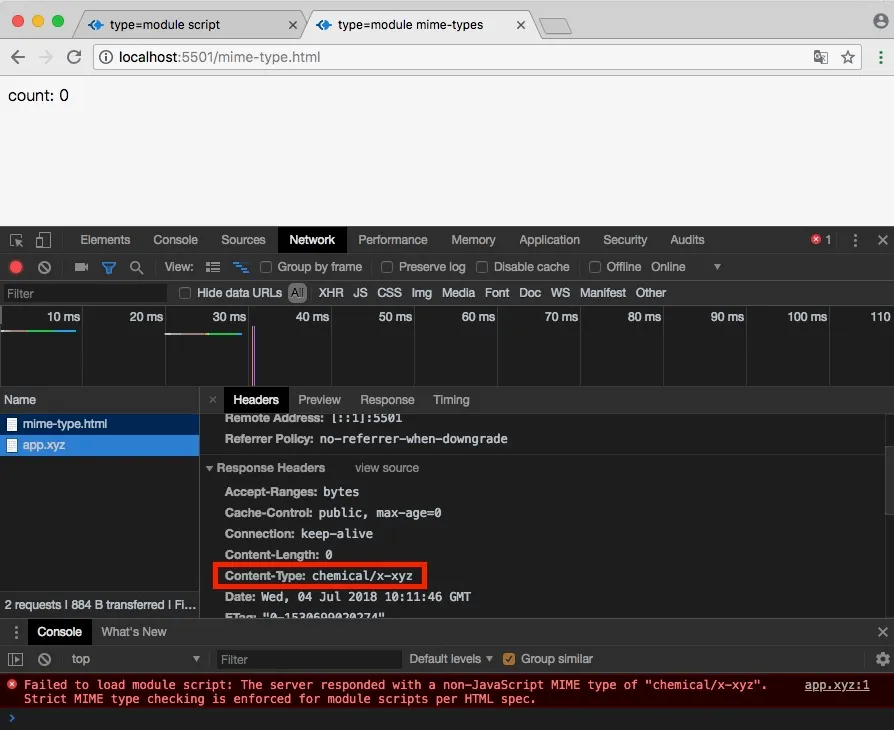Open the Online throttling dropdown

coord(686,267)
